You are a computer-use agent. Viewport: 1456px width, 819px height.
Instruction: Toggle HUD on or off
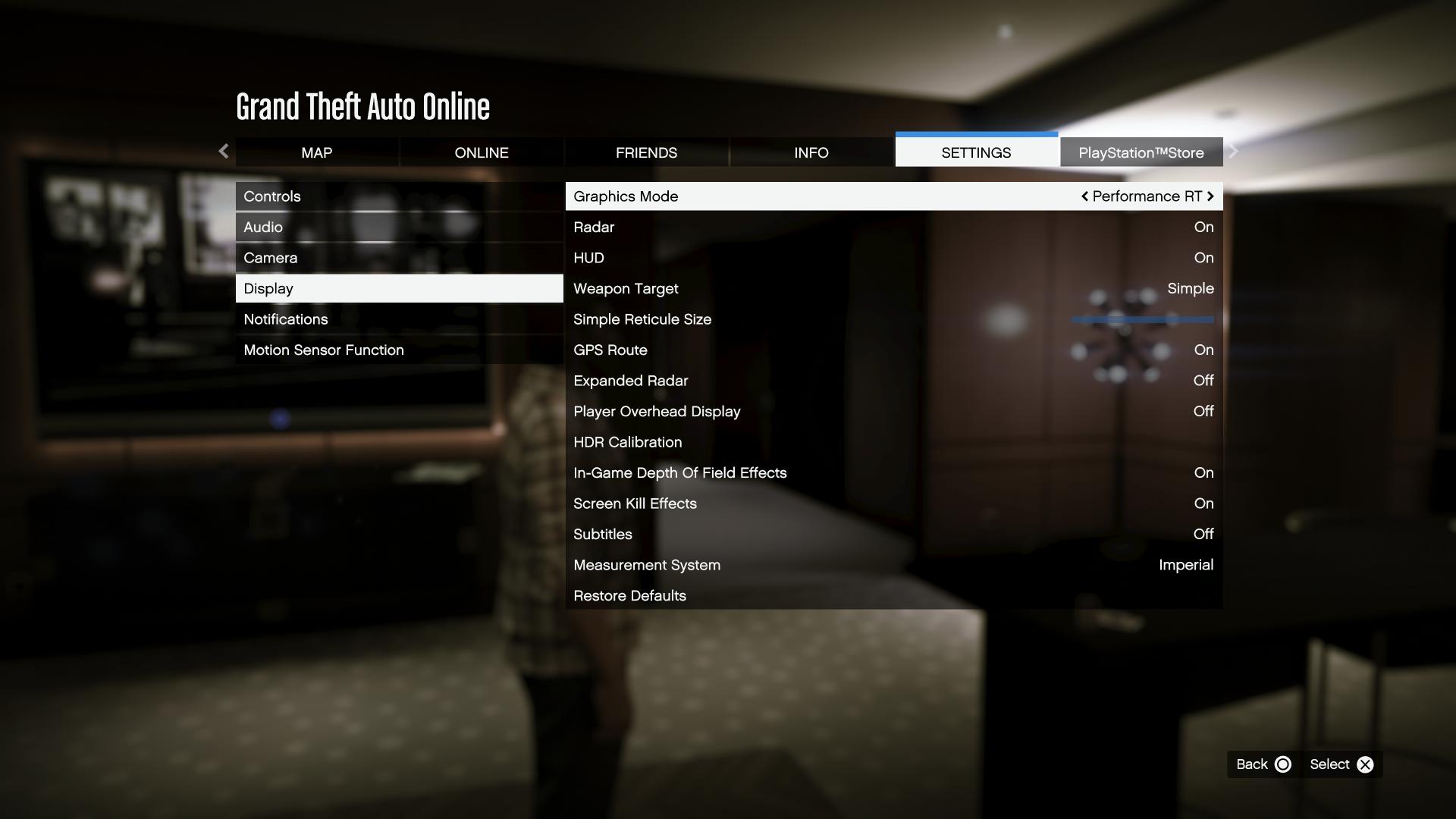pos(893,258)
